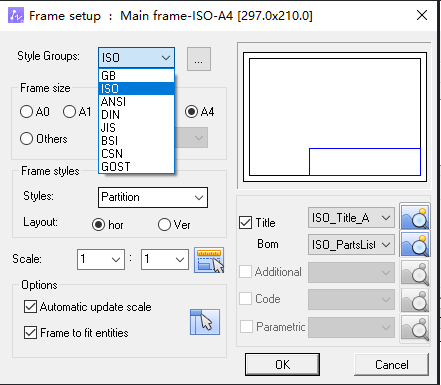The image size is (441, 385).
Task: Click the Parametric preview magnifier icon
Action: [x=415, y=327]
